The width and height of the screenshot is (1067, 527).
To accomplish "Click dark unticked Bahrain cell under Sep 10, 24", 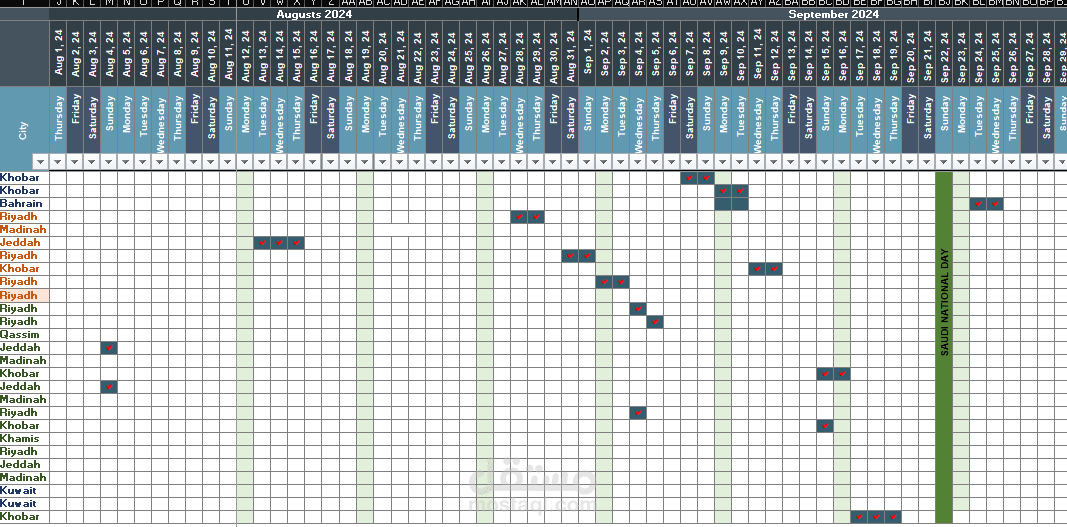I will [740, 204].
